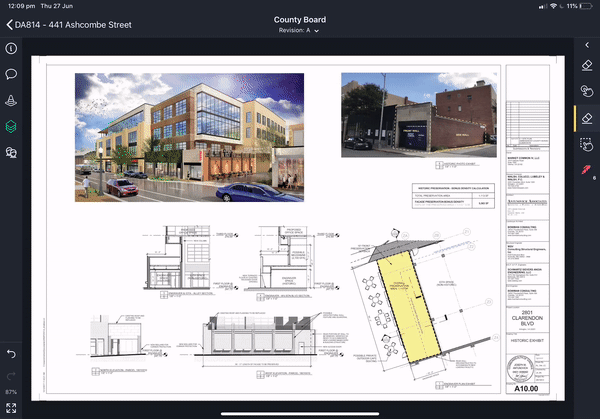Select the touch gesture hand tool

[x=587, y=91]
